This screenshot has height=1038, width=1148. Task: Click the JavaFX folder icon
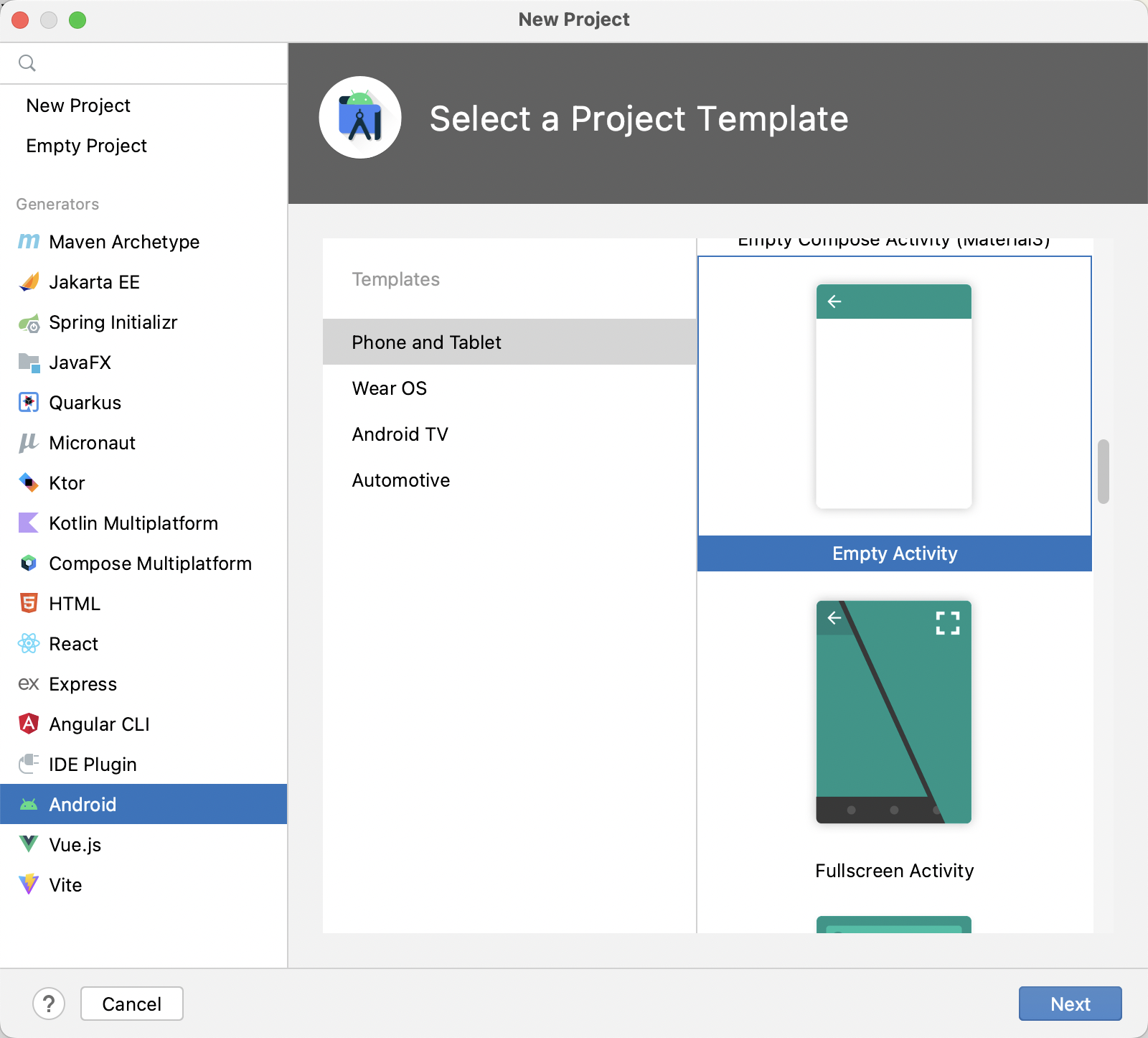pos(29,363)
